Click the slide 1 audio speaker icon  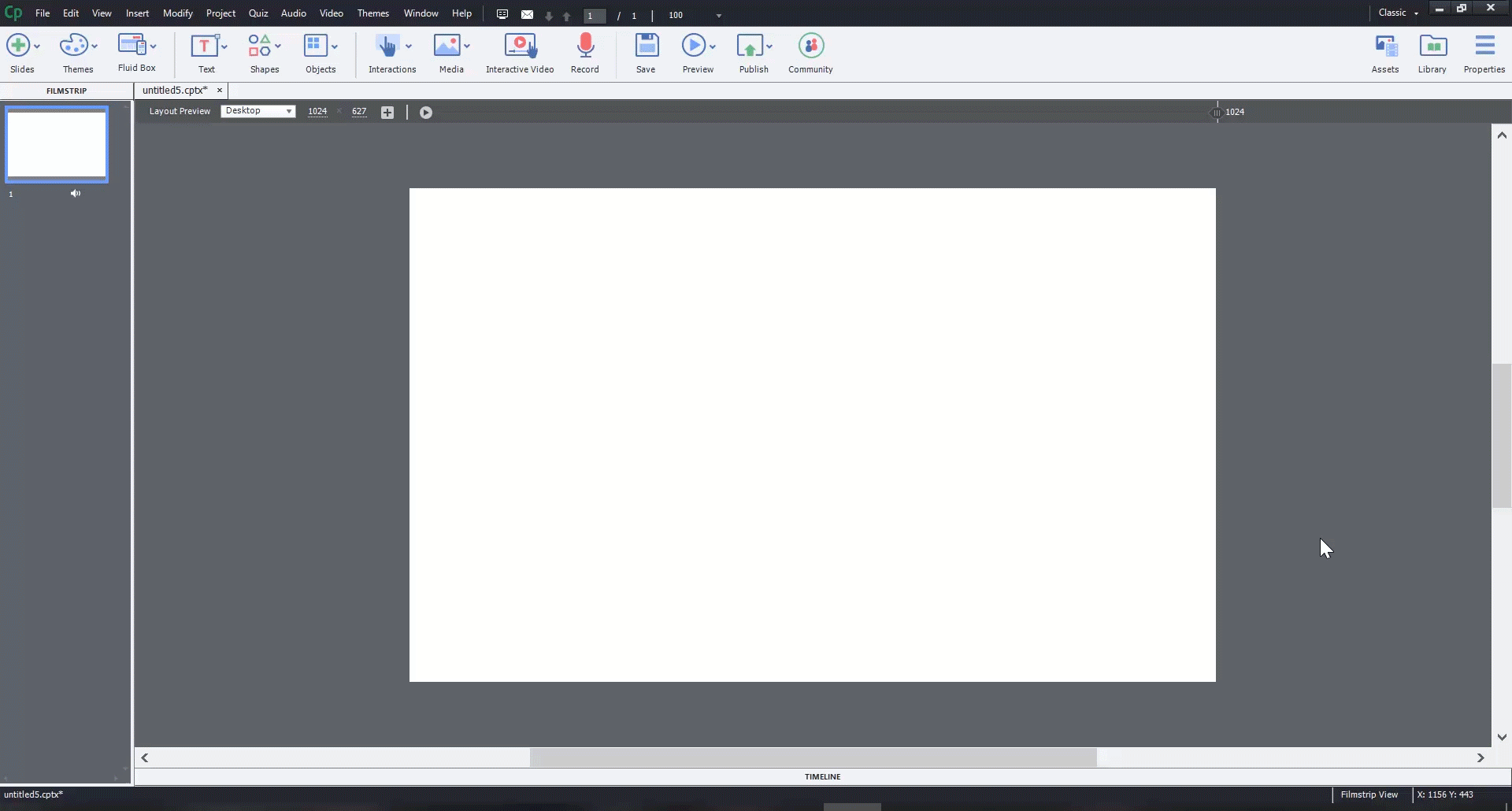[76, 194]
